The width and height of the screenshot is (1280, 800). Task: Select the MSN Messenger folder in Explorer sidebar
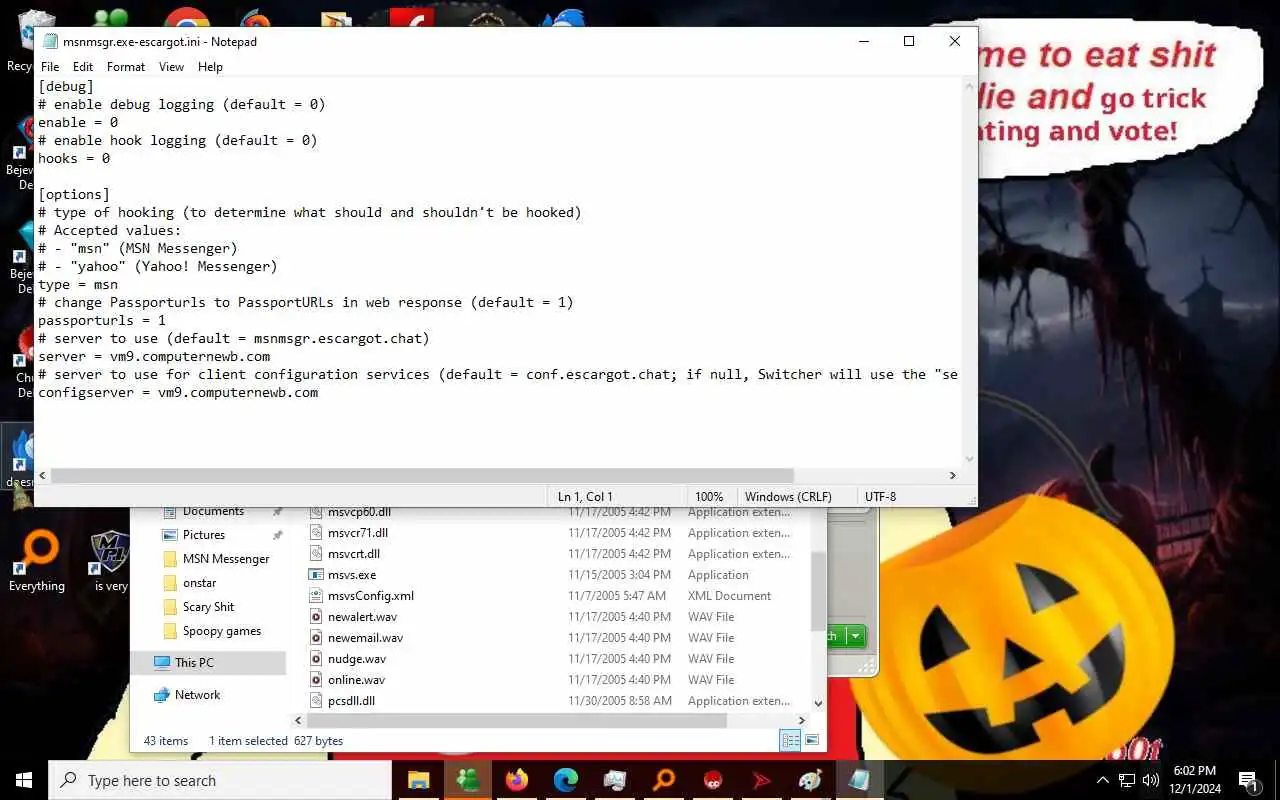(226, 559)
